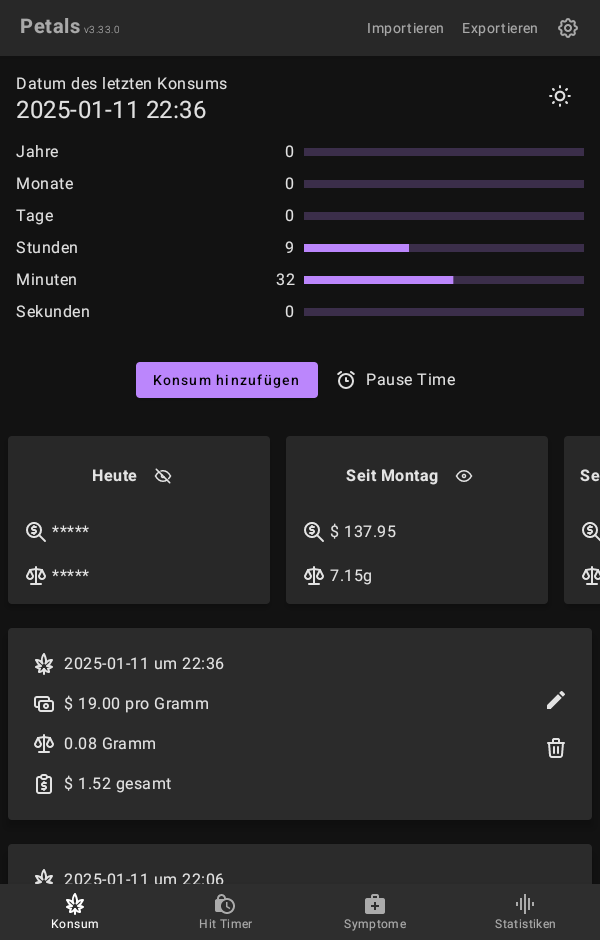The width and height of the screenshot is (600, 940).
Task: Open the Exportieren menu item
Action: click(x=500, y=28)
